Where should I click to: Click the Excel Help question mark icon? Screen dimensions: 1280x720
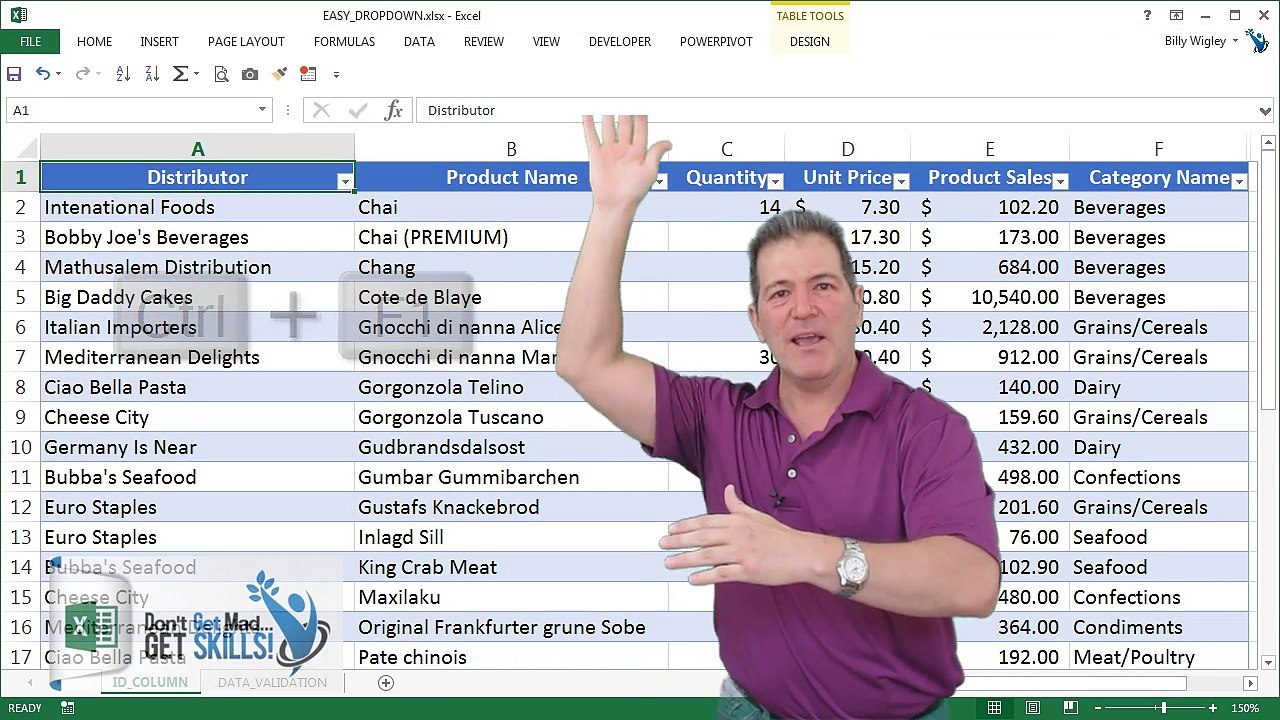pos(1148,15)
